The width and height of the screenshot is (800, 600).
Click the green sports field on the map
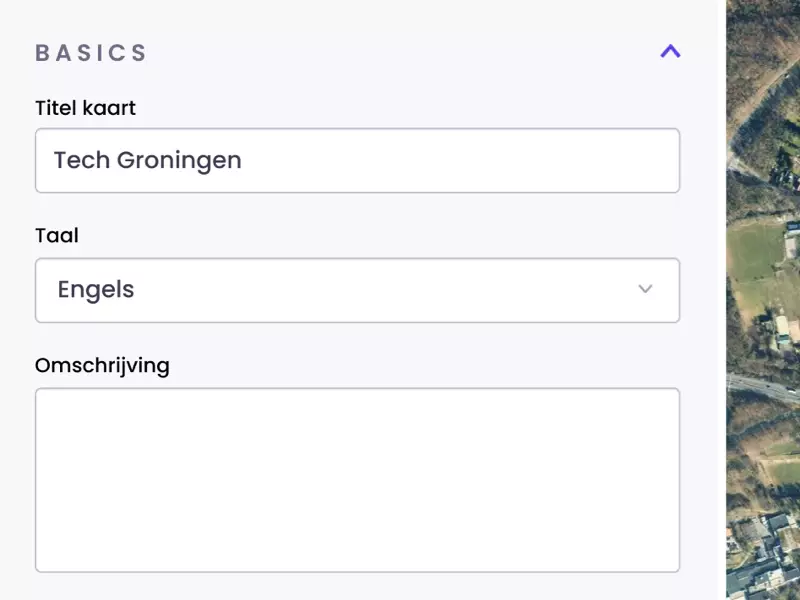(x=754, y=253)
